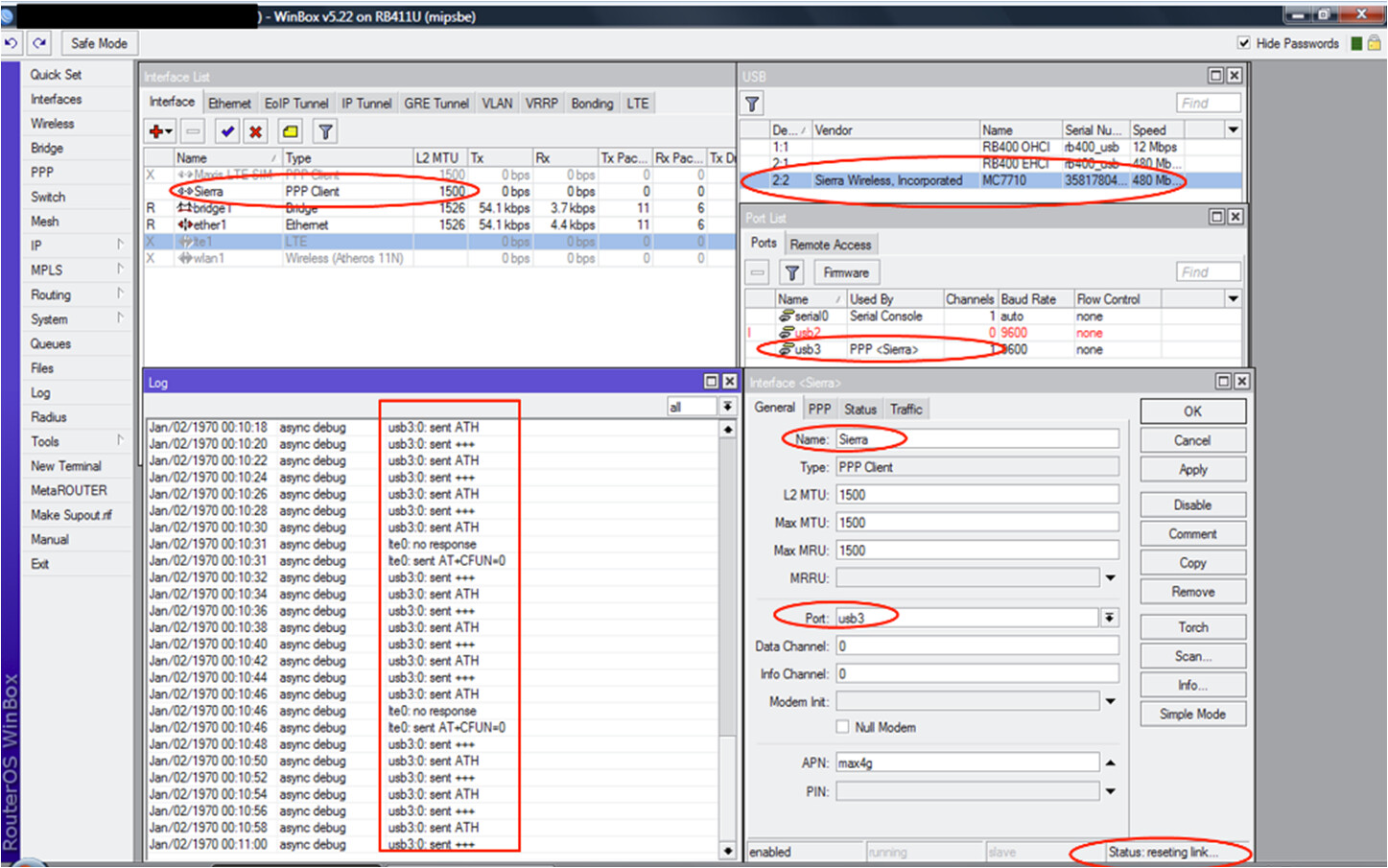
Task: Click the Firmware button in Port List
Action: (x=846, y=273)
